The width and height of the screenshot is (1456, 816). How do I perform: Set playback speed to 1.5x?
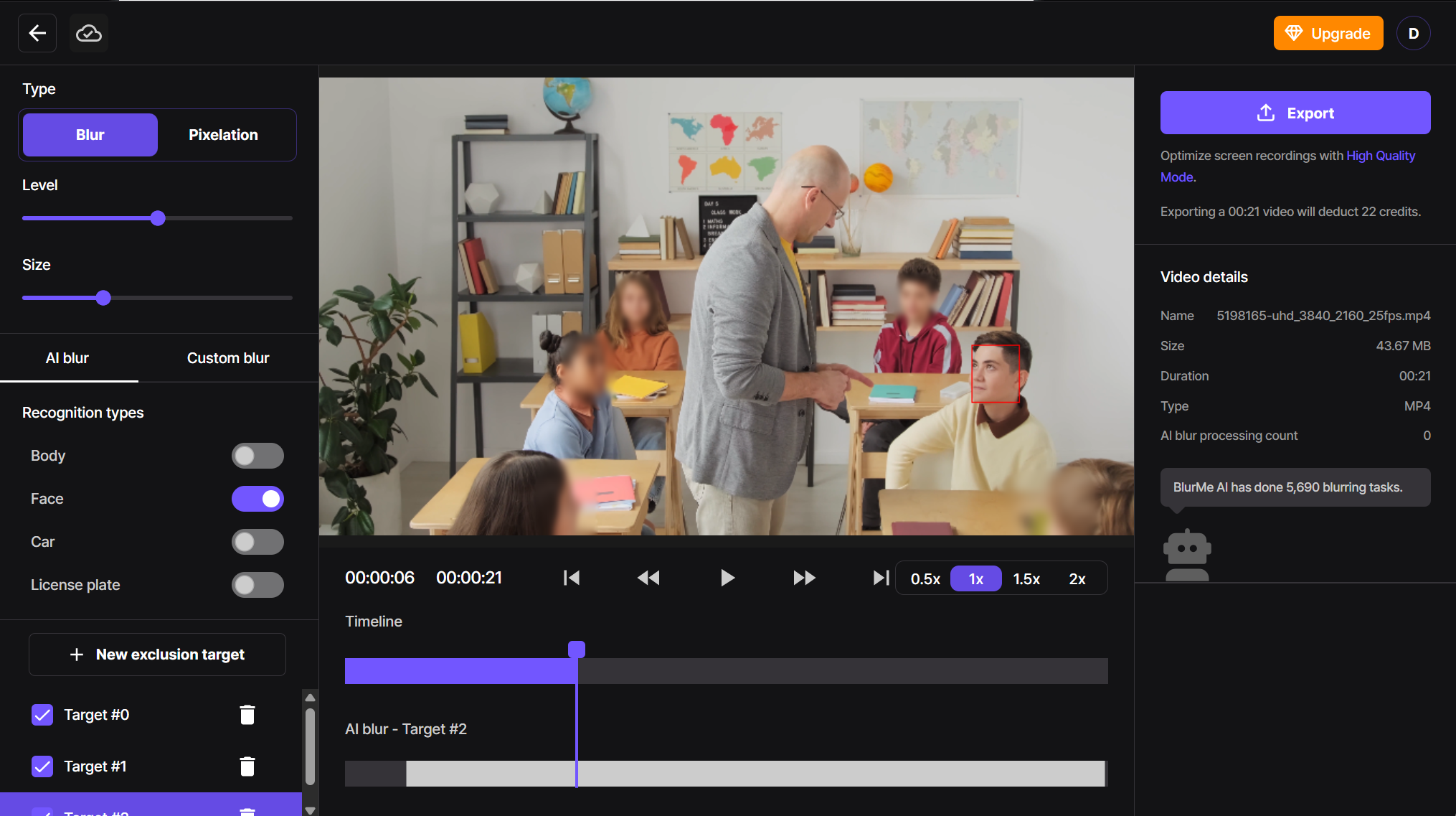[x=1026, y=579]
